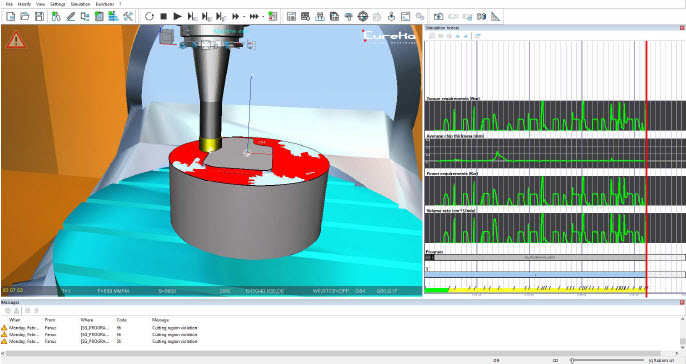This screenshot has height=364, width=686.
Task: Open the Functions menu
Action: 105,4
